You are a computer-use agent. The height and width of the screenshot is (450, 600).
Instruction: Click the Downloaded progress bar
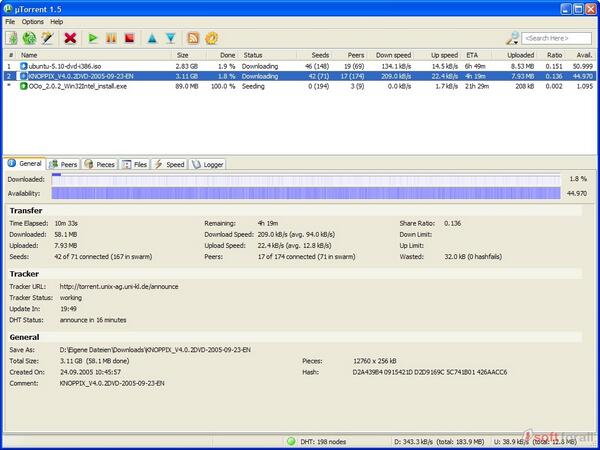[306, 179]
